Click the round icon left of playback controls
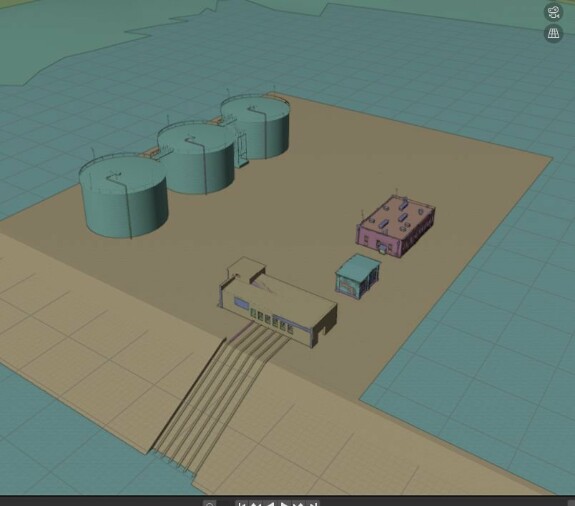Viewport: 575px width, 506px height. [x=209, y=503]
